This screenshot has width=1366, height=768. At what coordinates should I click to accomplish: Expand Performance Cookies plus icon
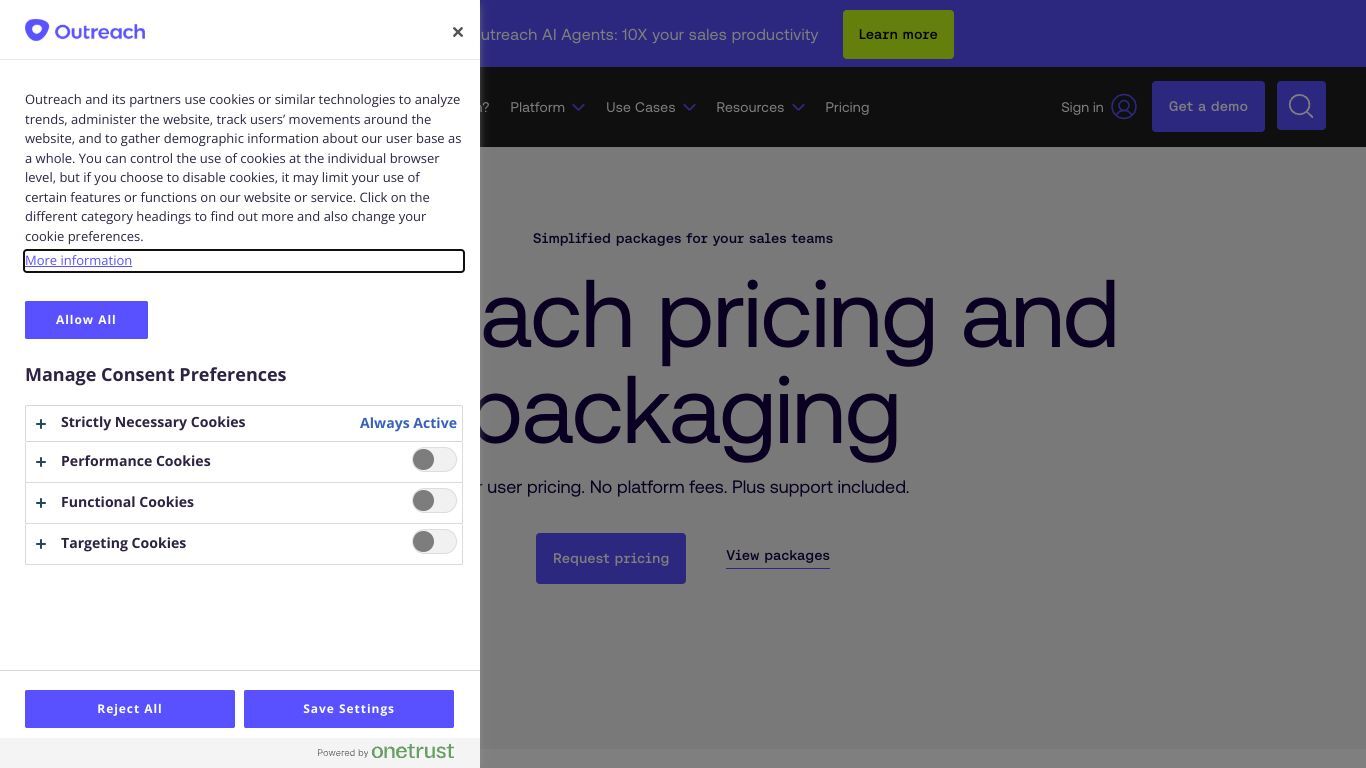[41, 462]
